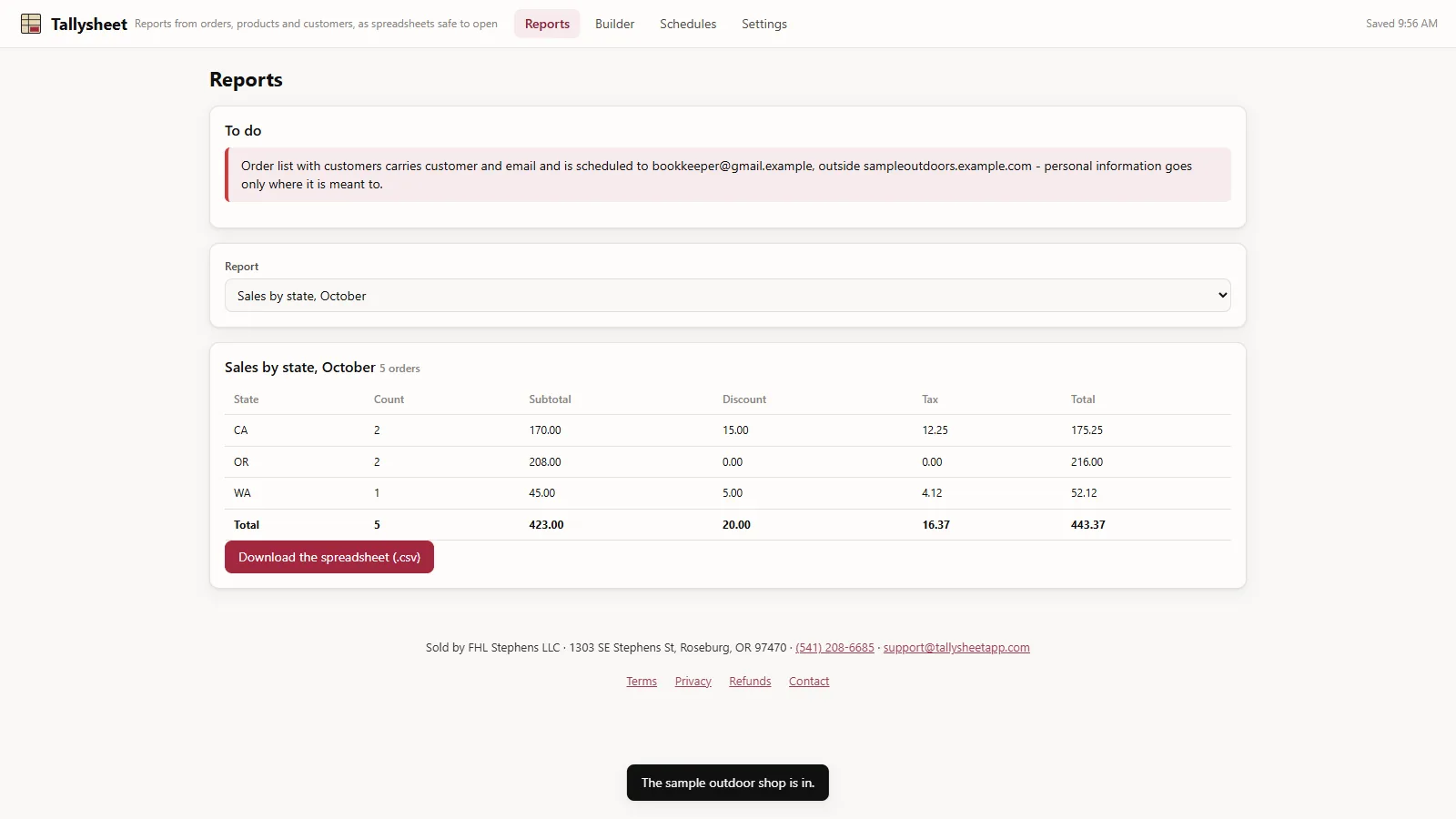Open the Terms footer link
This screenshot has width=1456, height=819.
[x=642, y=682]
